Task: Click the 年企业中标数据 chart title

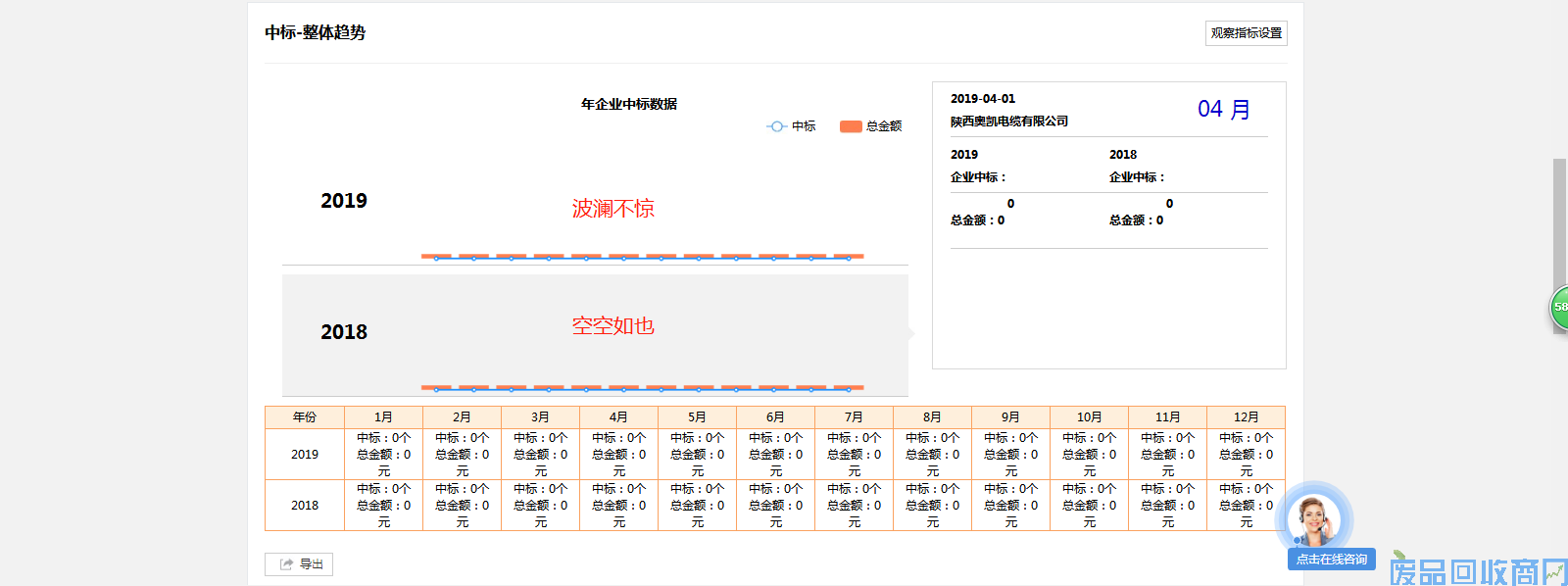Action: coord(628,104)
